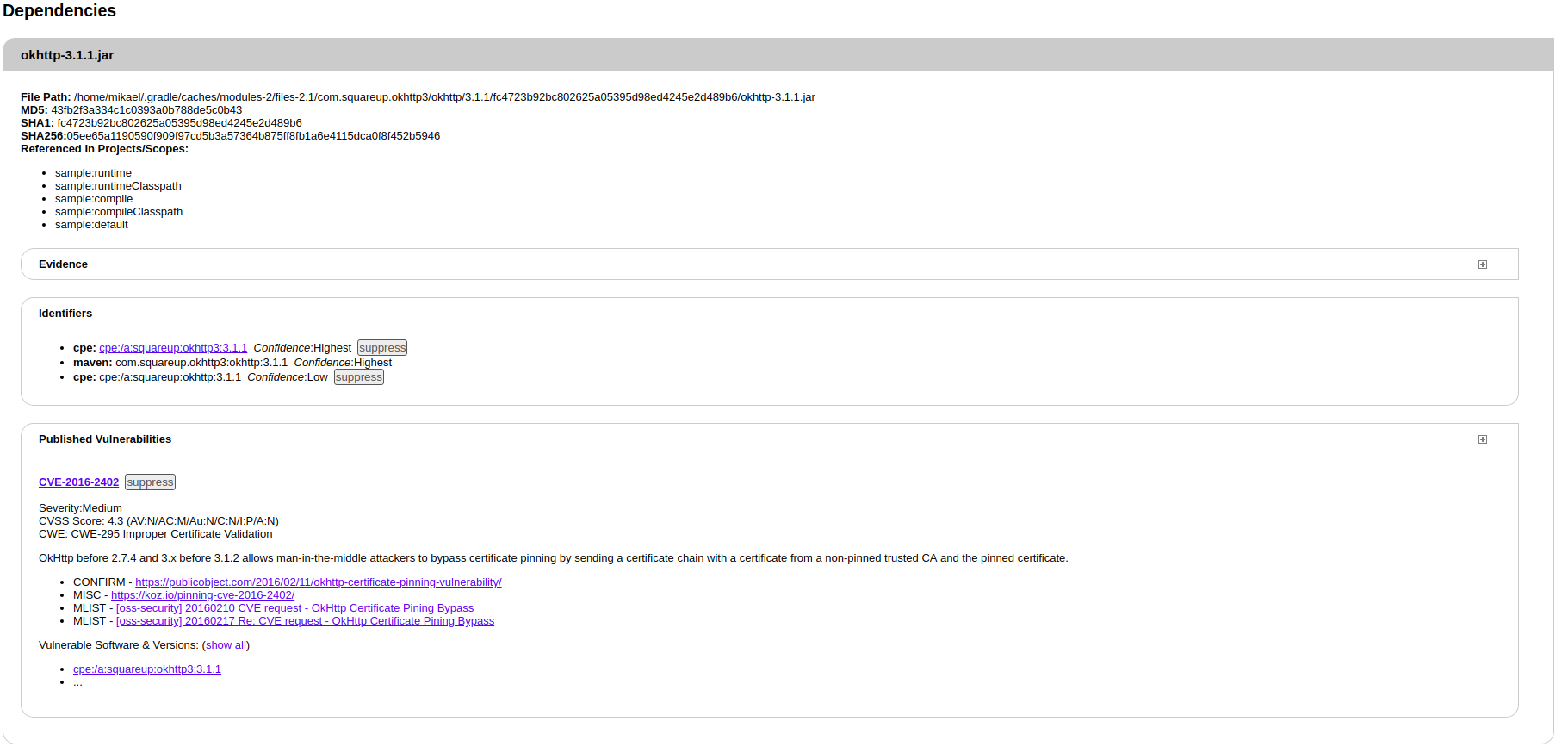Screen dimensions: 1568x753
Task: Expand the Evidence section plus icon
Action: click(1482, 264)
